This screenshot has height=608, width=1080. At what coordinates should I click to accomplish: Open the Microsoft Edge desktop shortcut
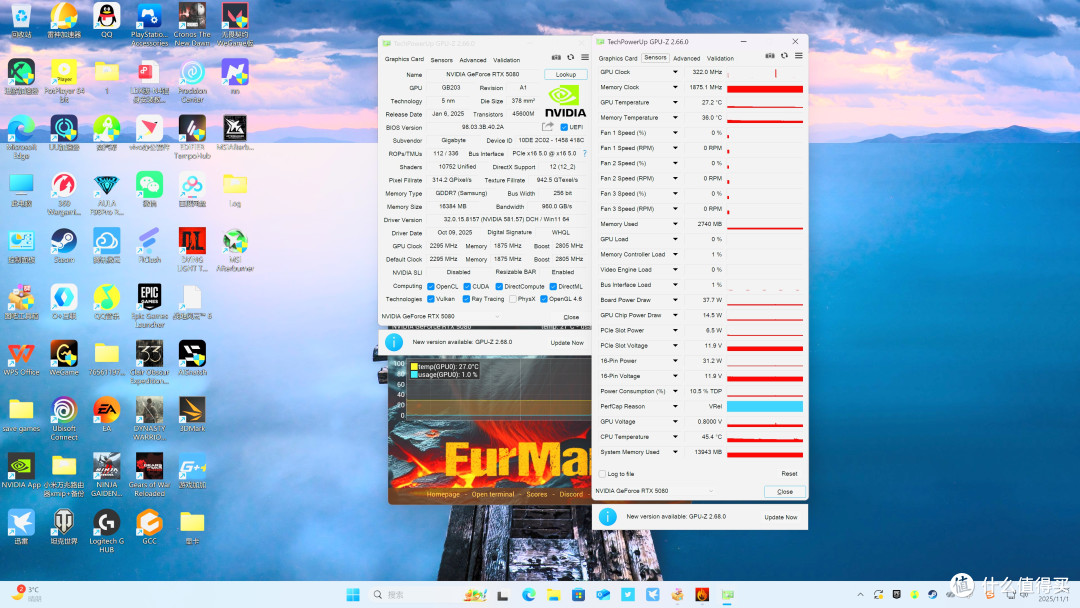coord(21,138)
